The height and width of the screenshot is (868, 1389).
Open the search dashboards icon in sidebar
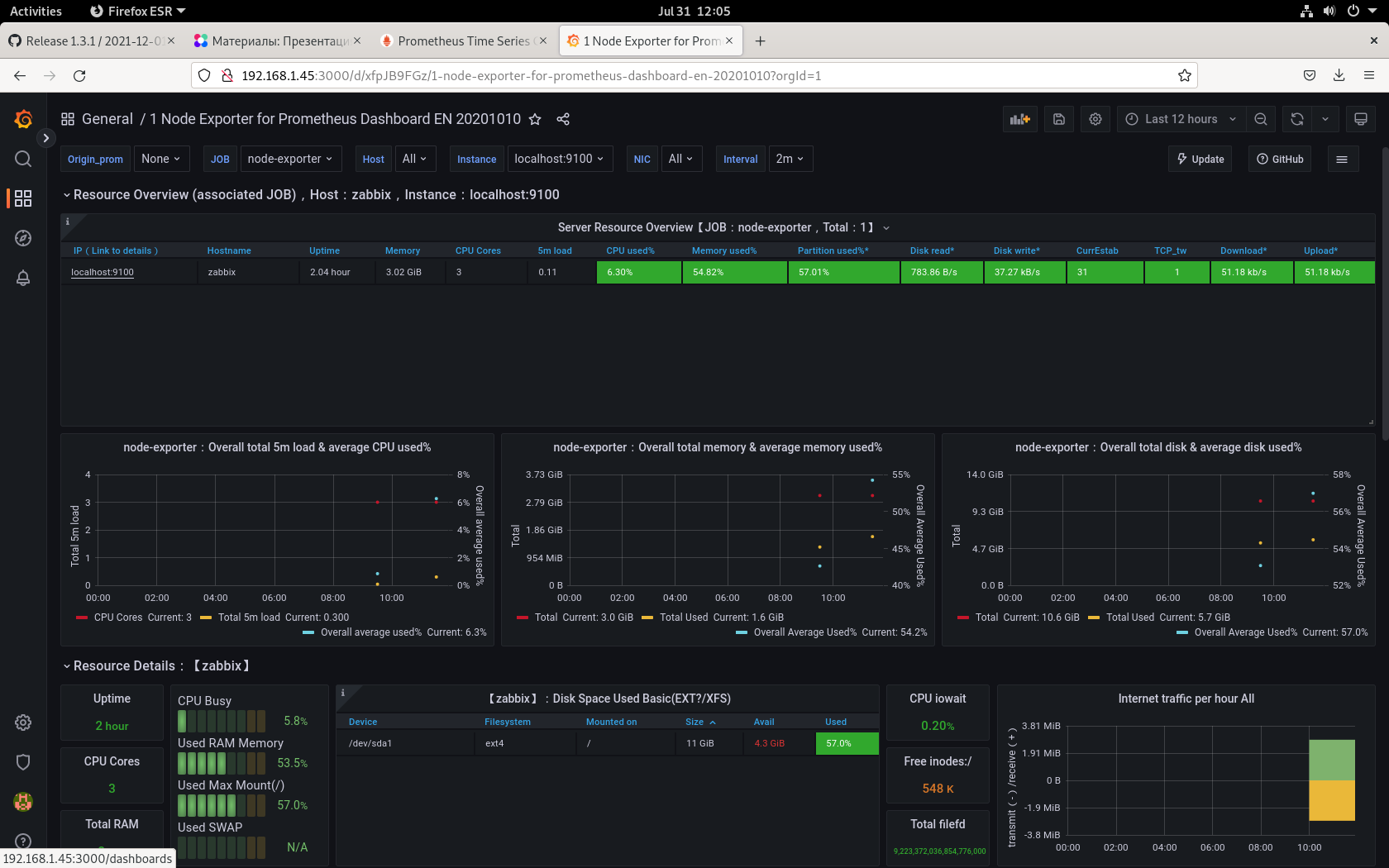point(23,159)
